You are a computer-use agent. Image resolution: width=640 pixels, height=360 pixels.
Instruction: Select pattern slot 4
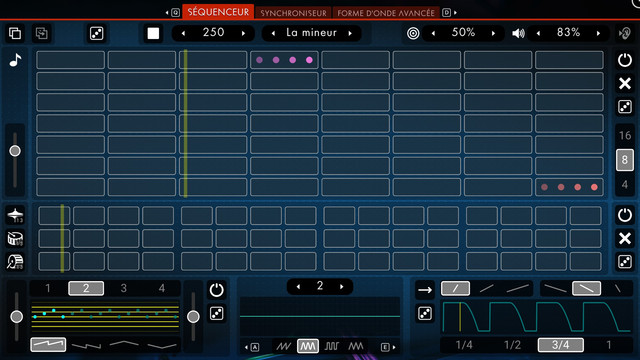coord(162,288)
